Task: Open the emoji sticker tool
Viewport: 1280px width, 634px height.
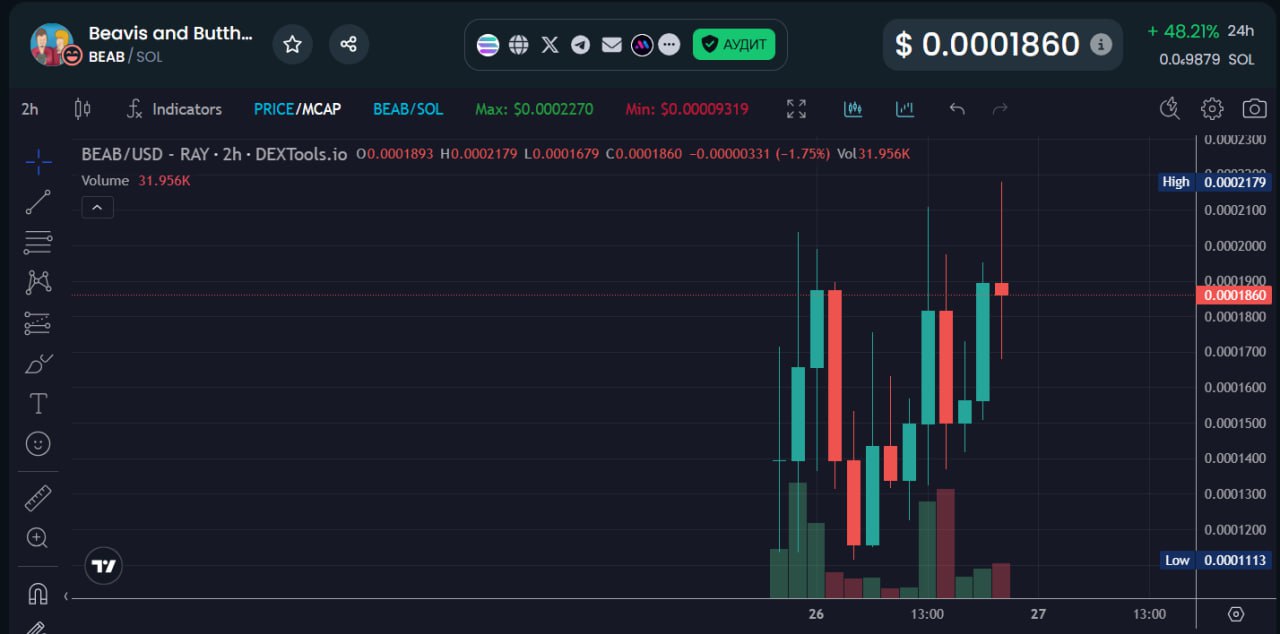Action: click(38, 443)
